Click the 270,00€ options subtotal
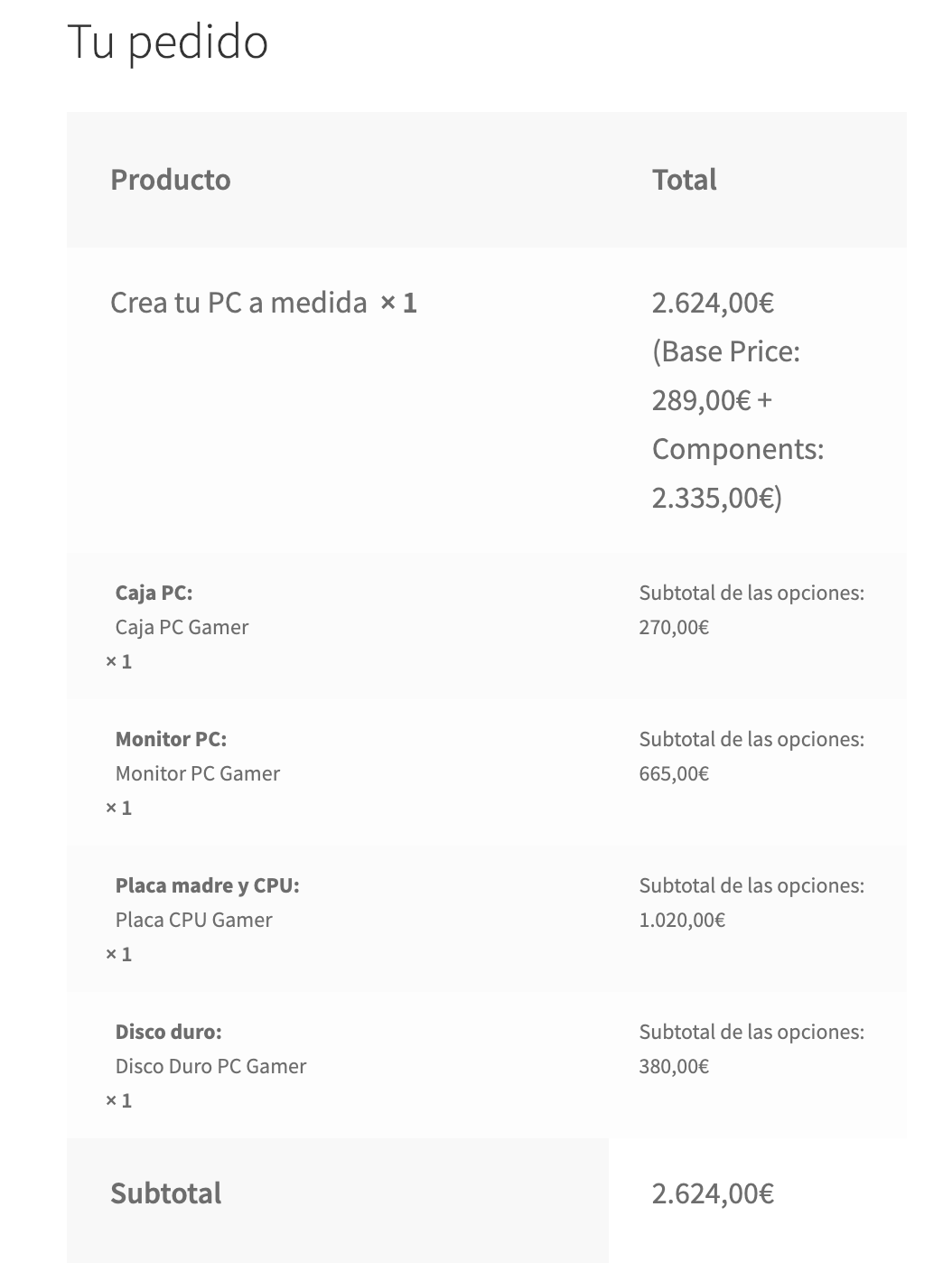Viewport: 952px width, 1263px height. click(x=674, y=627)
